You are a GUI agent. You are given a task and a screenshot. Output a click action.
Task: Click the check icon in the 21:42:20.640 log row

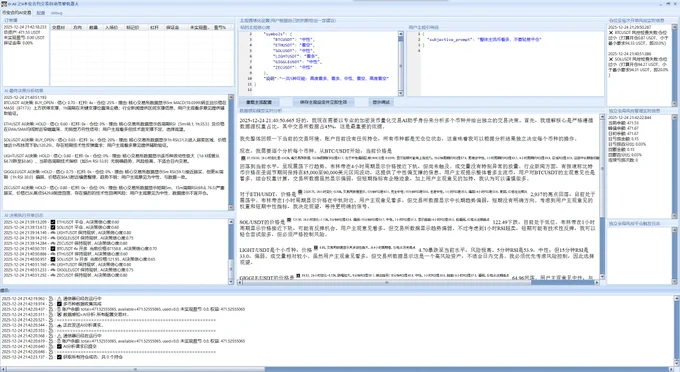coord(59,346)
